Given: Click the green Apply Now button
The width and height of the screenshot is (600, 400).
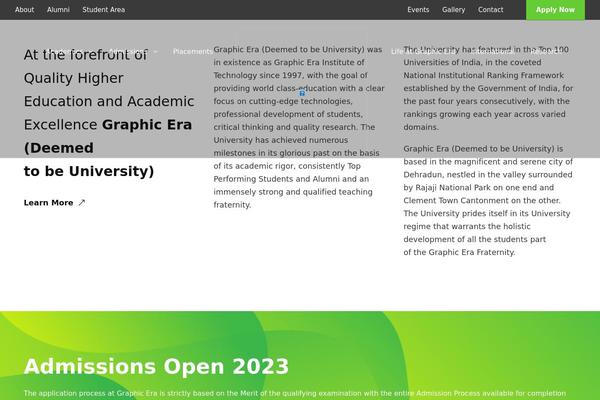Looking at the screenshot, I should pyautogui.click(x=555, y=10).
